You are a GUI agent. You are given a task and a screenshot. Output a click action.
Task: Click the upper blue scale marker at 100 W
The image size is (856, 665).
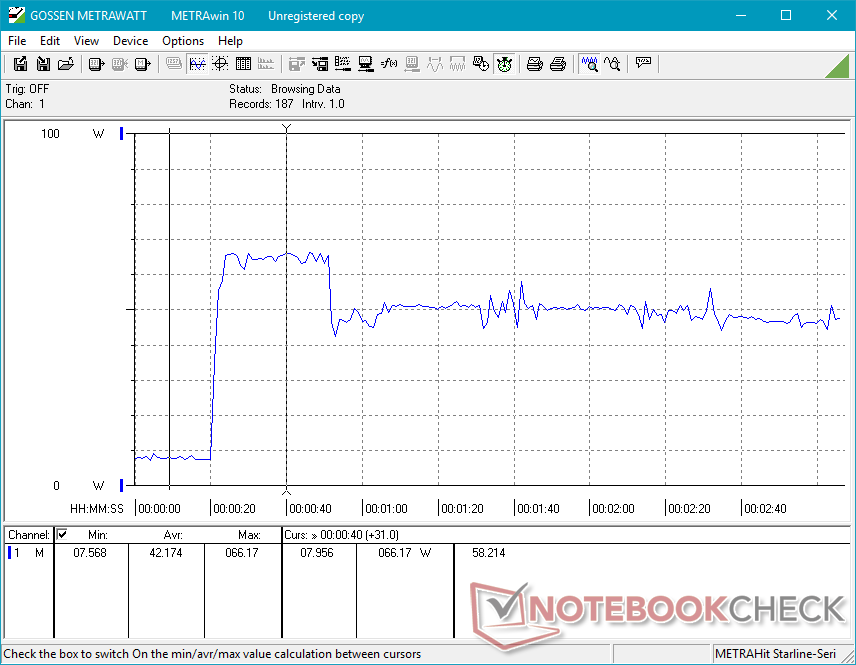[x=122, y=134]
